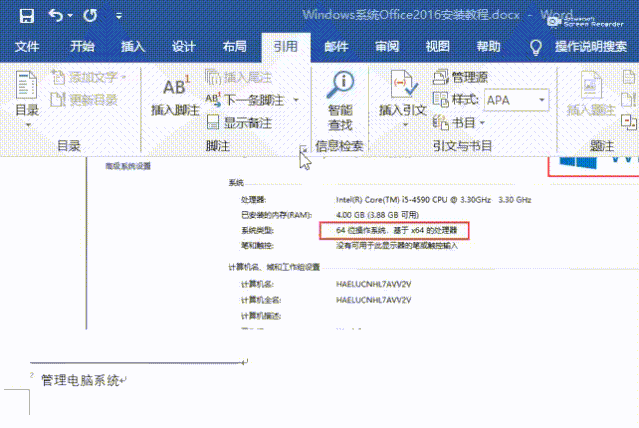Image resolution: width=639 pixels, height=428 pixels.
Task: Undo the last action
Action: (56, 16)
